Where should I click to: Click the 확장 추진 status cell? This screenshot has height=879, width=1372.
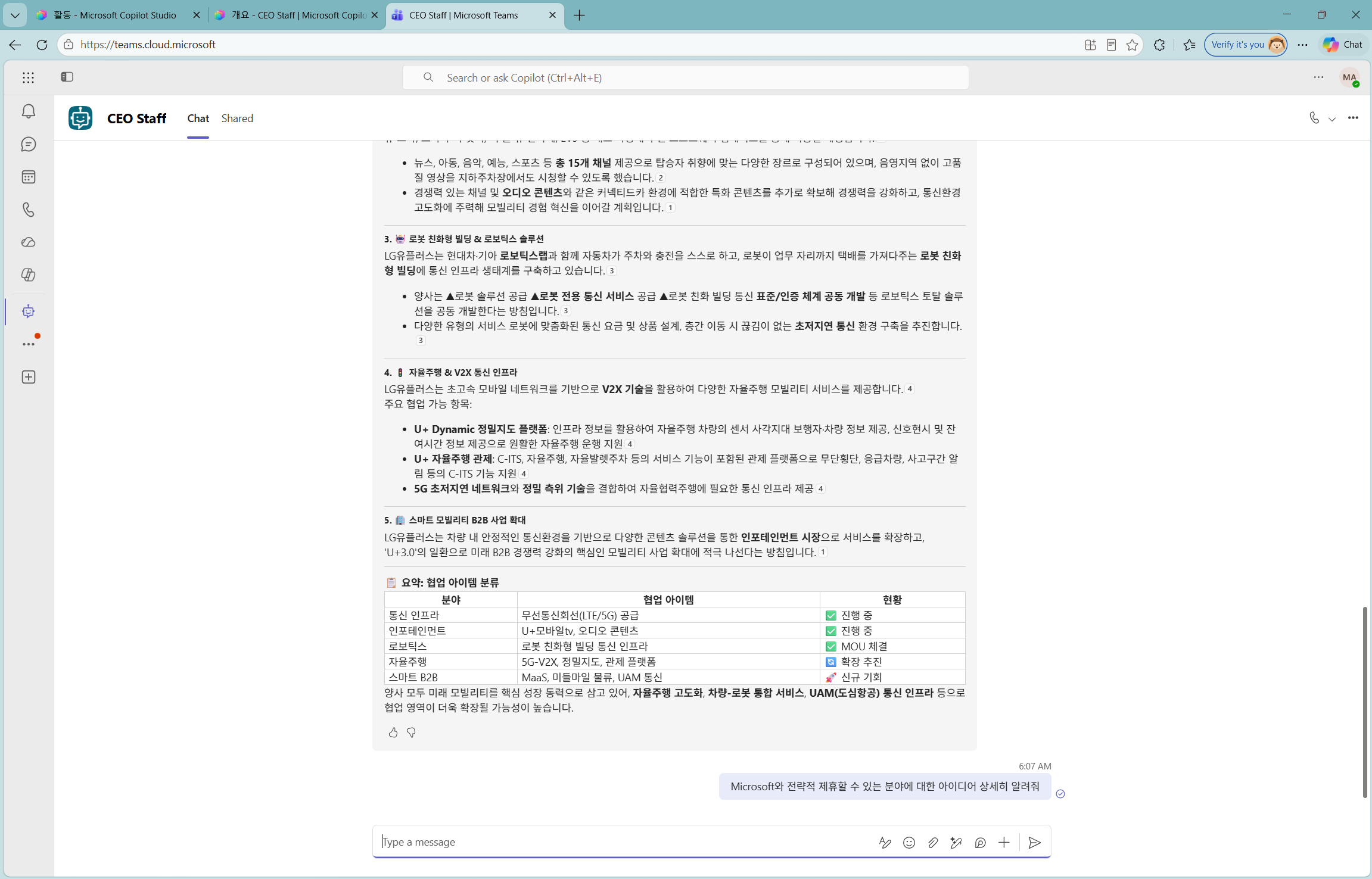pyautogui.click(x=892, y=662)
